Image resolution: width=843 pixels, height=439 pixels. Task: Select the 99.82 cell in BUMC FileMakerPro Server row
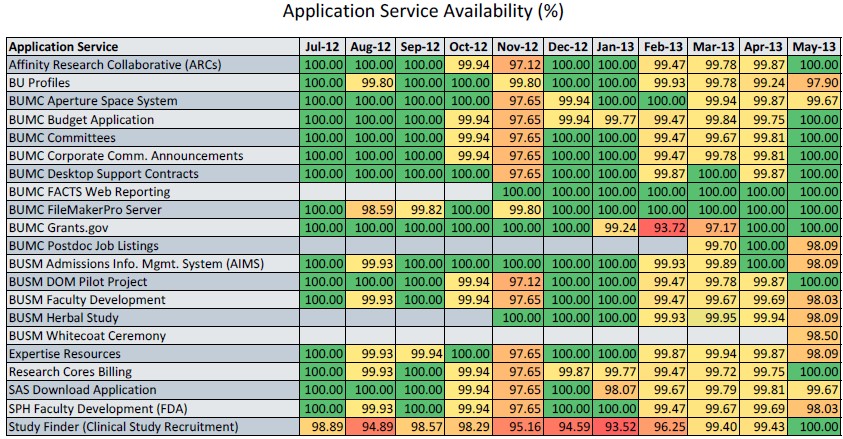coord(420,210)
